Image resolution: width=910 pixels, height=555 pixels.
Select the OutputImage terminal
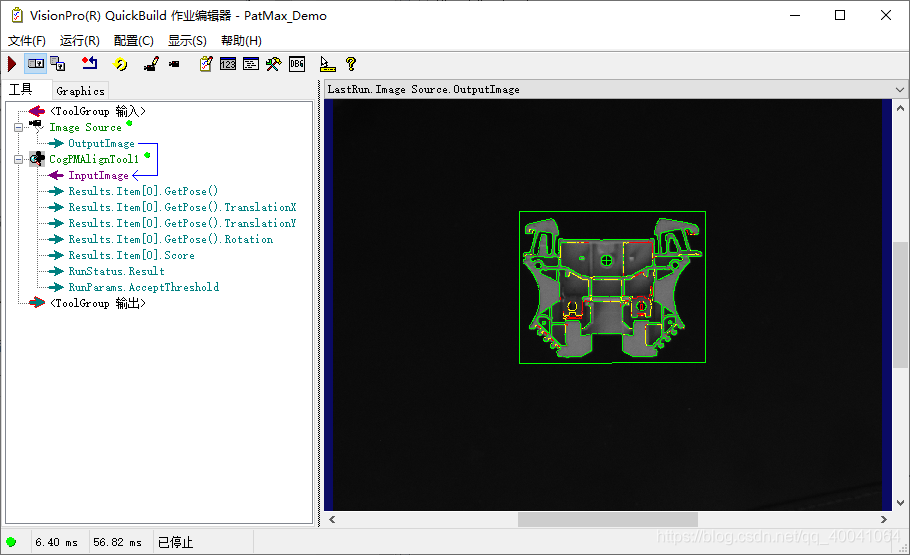pos(101,143)
